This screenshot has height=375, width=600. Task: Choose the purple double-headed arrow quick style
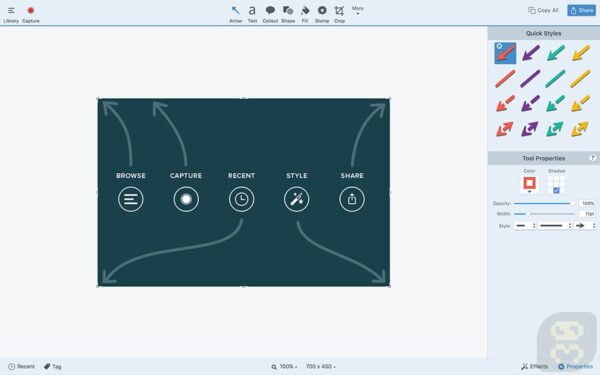530,129
